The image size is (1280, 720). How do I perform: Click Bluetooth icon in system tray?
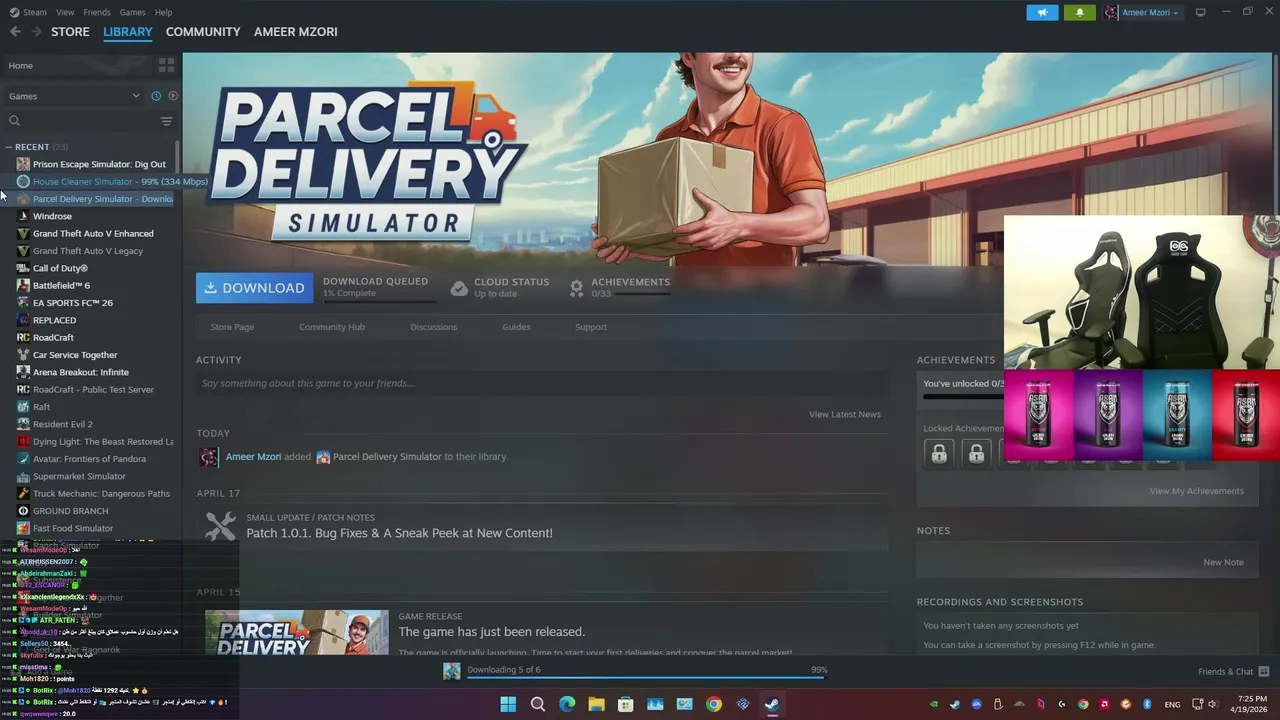[x=1148, y=704]
